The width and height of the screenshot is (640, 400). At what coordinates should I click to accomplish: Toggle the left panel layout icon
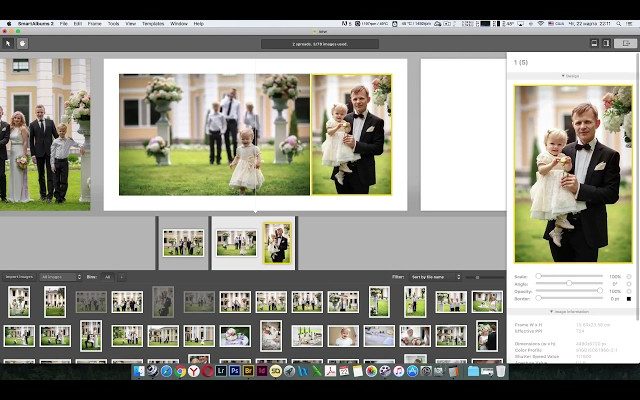593,43
